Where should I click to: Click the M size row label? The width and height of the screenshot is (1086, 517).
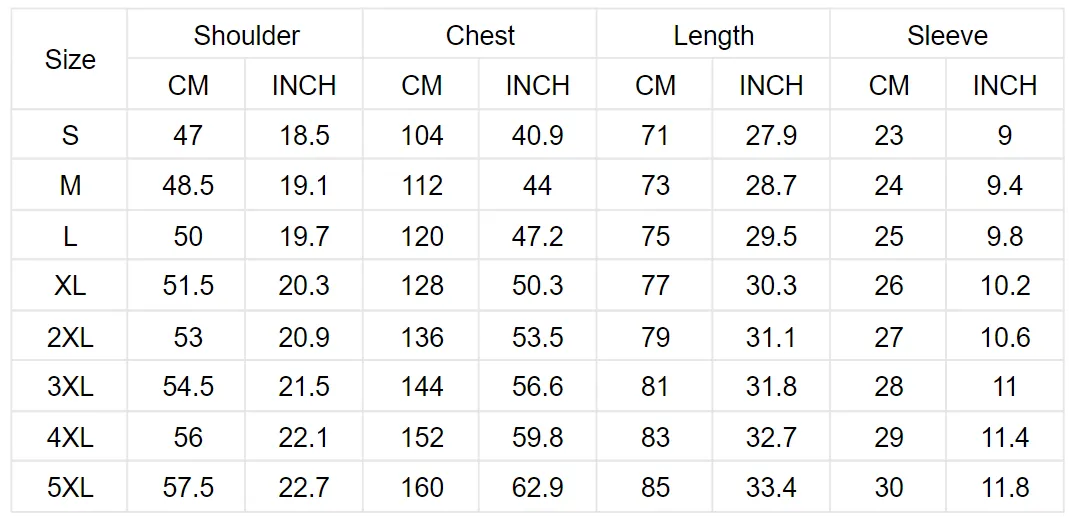click(x=70, y=186)
